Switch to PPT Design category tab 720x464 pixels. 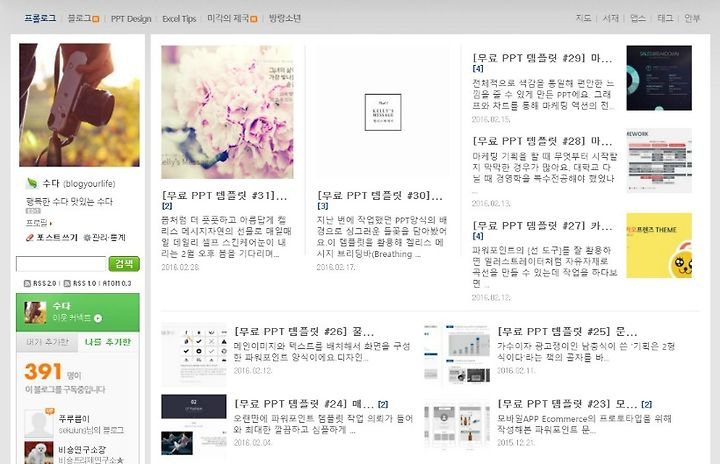tap(131, 19)
